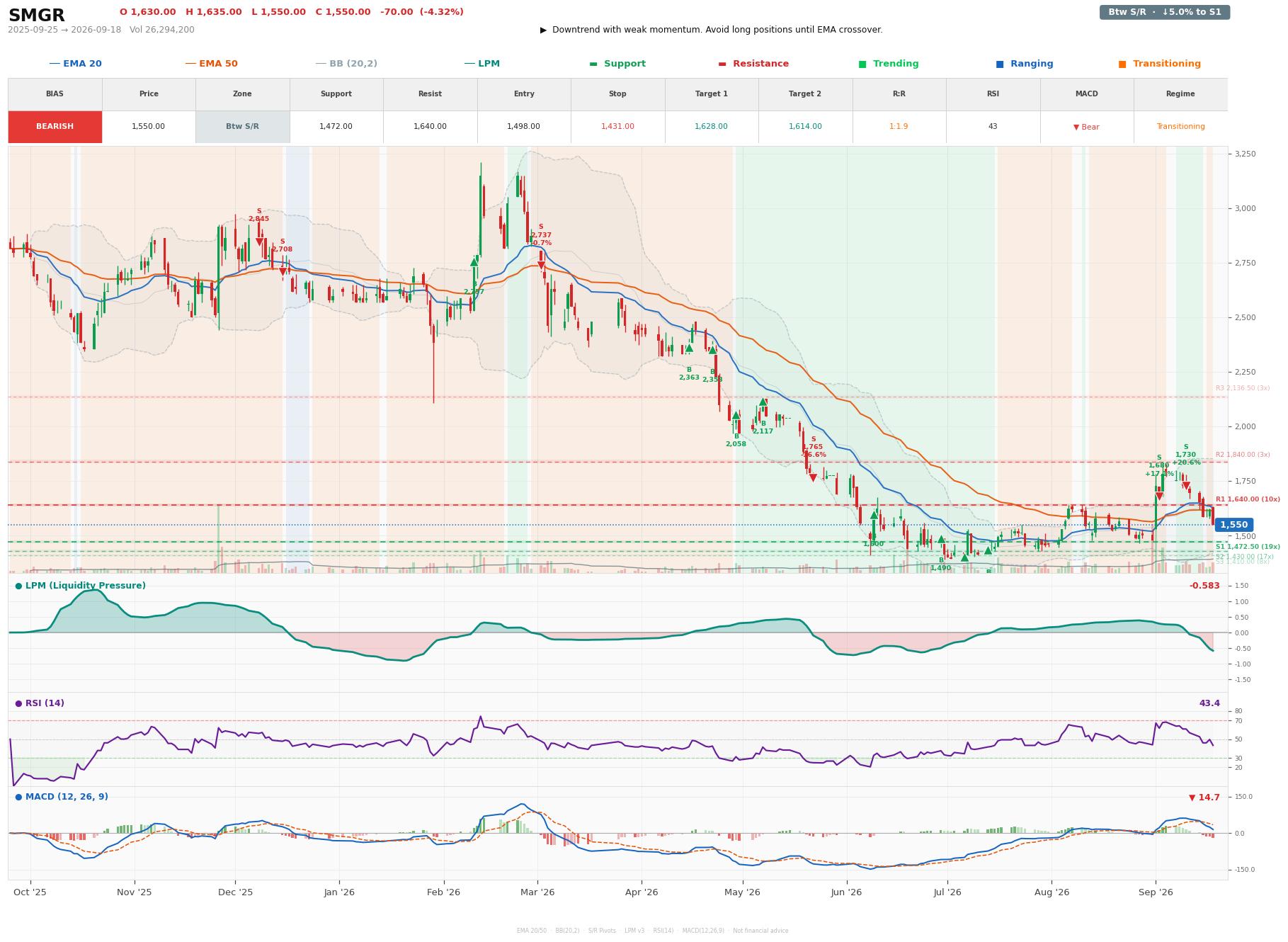Viewport: 1288px width, 942px height.
Task: Click the buy signal triangle labeled 2,358
Action: (x=712, y=350)
